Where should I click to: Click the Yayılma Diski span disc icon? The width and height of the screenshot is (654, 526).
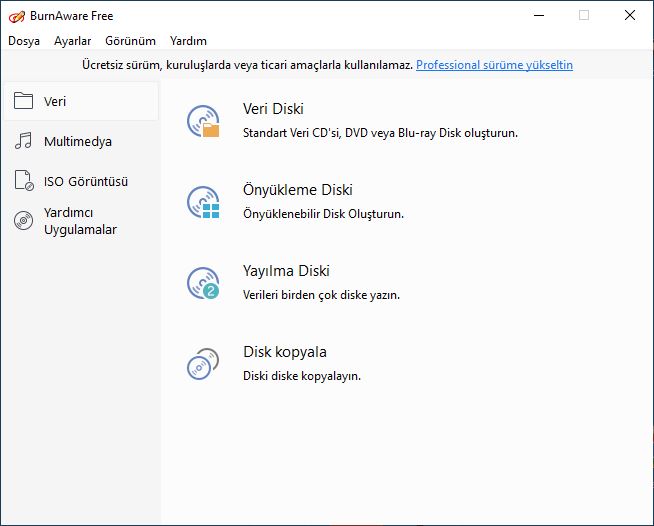pos(203,283)
